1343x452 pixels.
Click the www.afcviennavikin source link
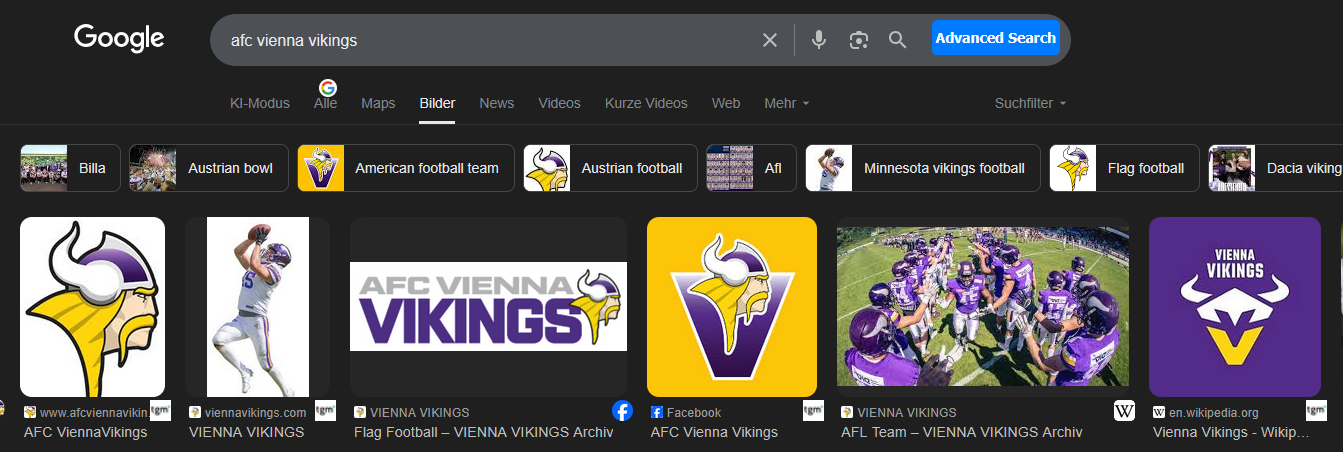coord(94,412)
